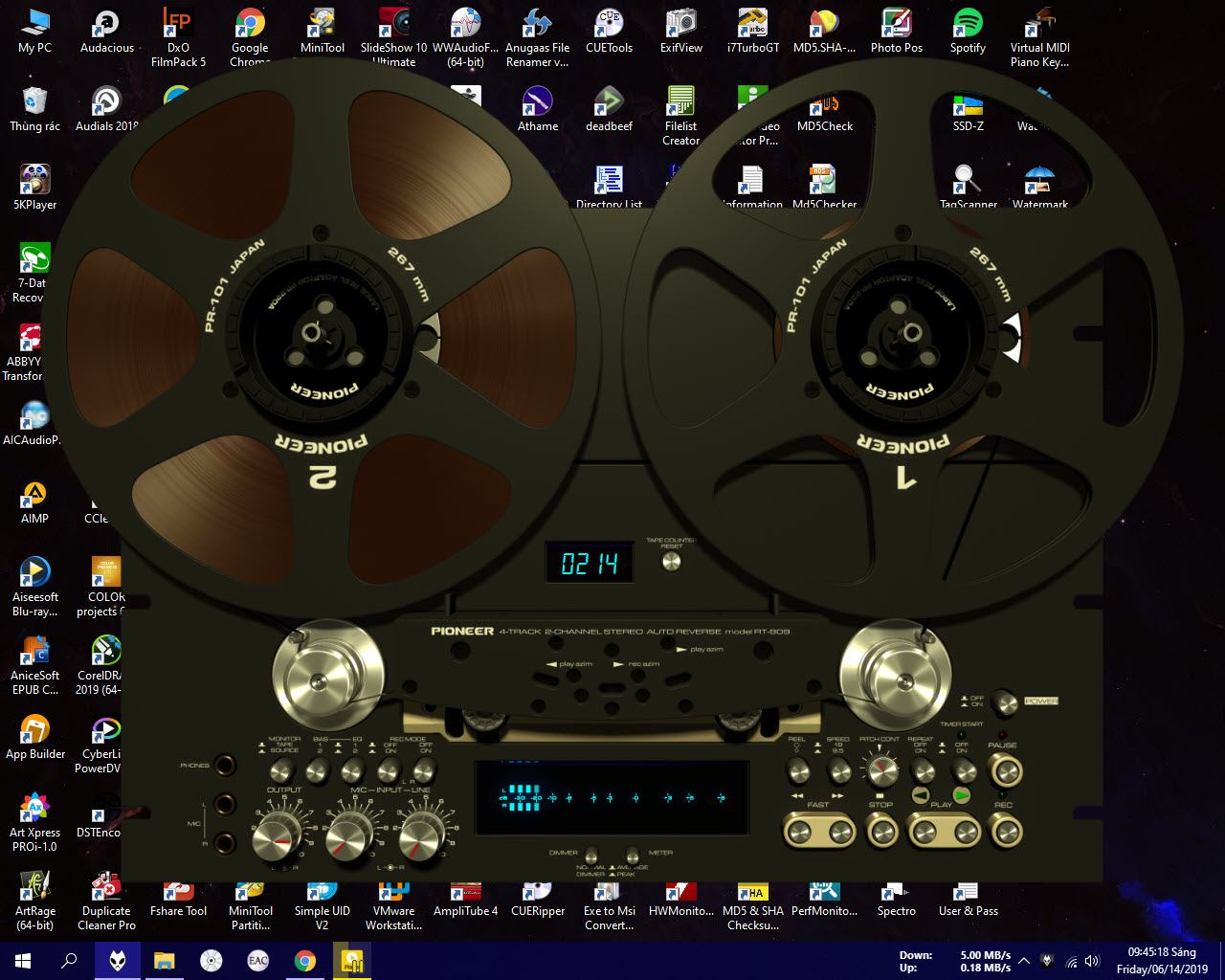
Task: Open the CUERipper desktop icon
Action: coord(538,902)
